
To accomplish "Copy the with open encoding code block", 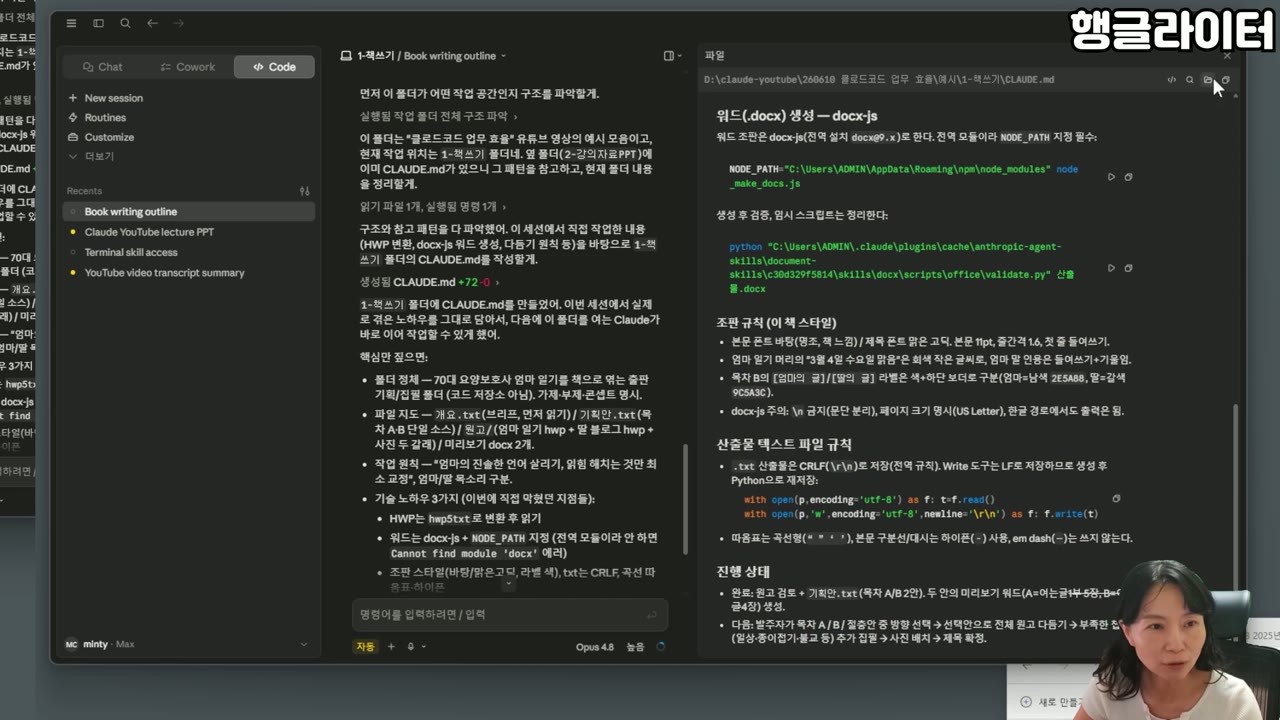I will 1116,499.
